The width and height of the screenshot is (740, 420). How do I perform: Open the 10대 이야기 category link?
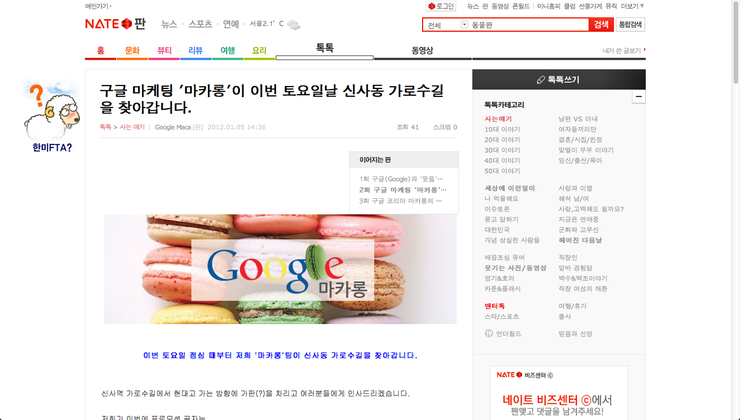[x=502, y=129]
